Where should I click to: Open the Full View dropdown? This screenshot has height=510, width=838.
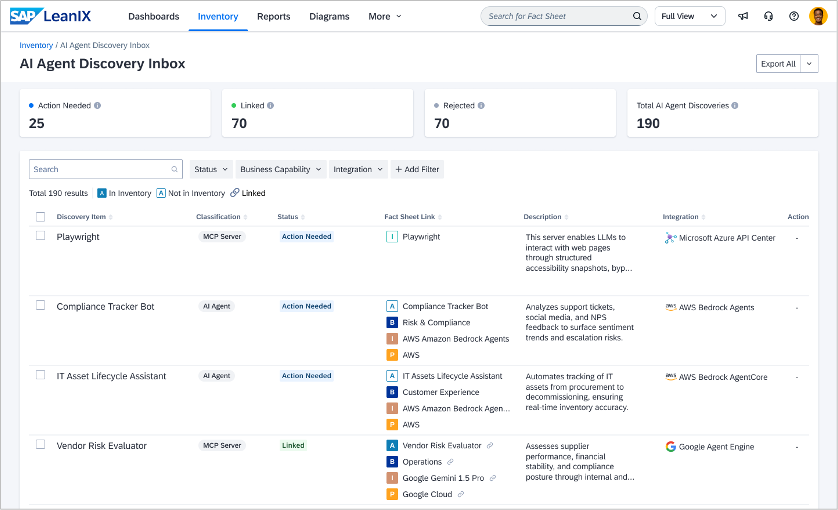pos(690,16)
